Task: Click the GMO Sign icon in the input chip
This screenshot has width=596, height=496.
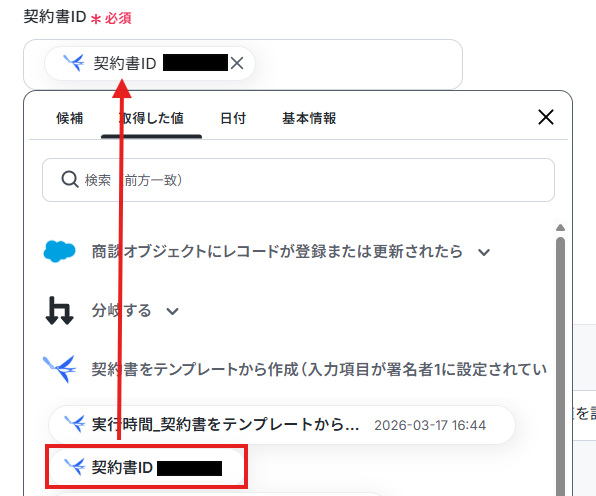Action: coord(74,63)
